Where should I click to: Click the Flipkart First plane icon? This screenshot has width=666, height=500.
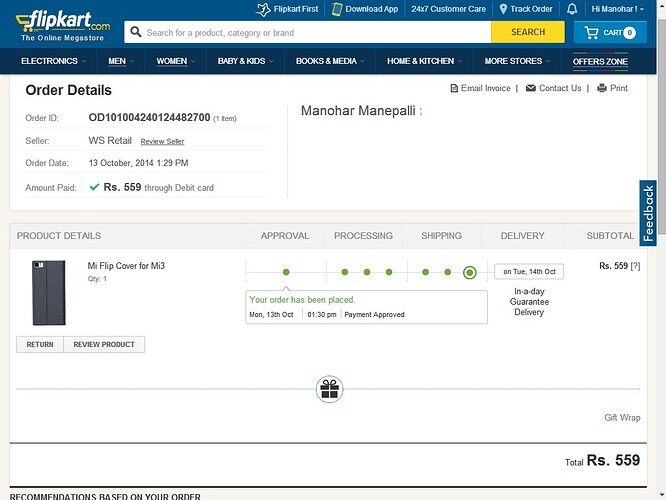[263, 9]
